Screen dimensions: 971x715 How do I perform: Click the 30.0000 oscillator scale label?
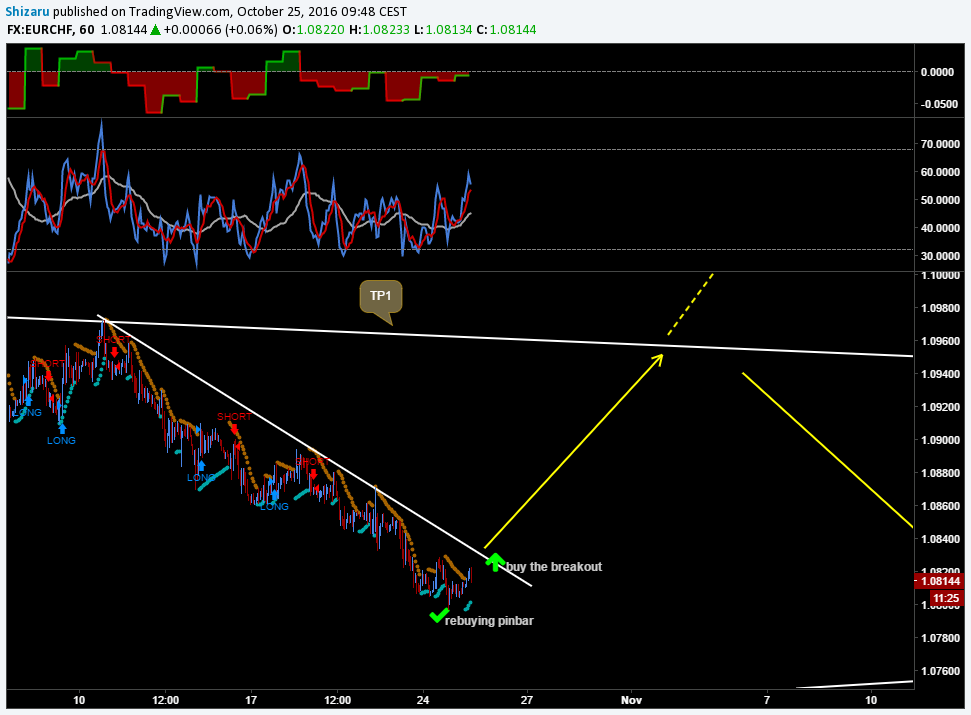coord(940,256)
